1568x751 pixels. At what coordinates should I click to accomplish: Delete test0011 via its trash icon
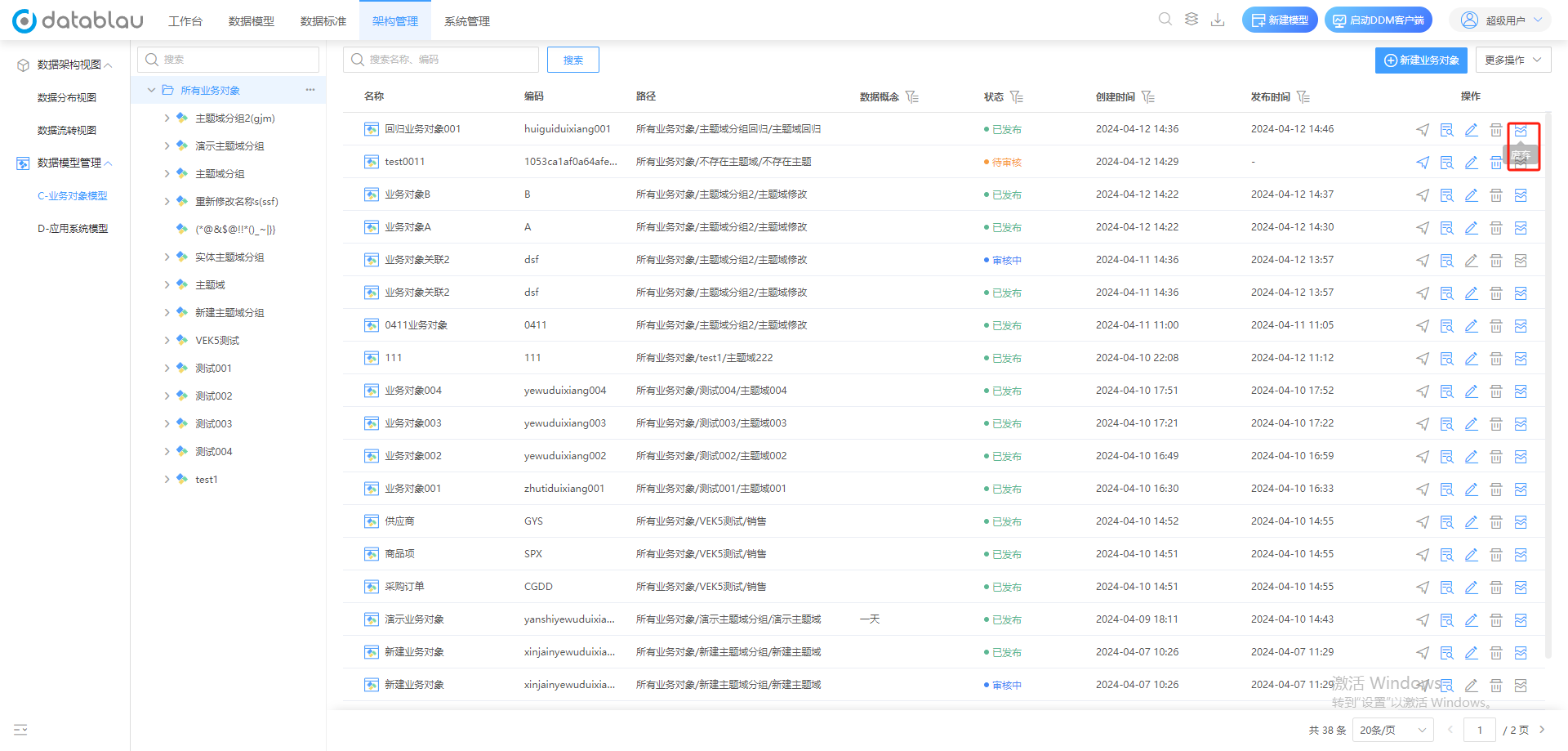(1496, 163)
